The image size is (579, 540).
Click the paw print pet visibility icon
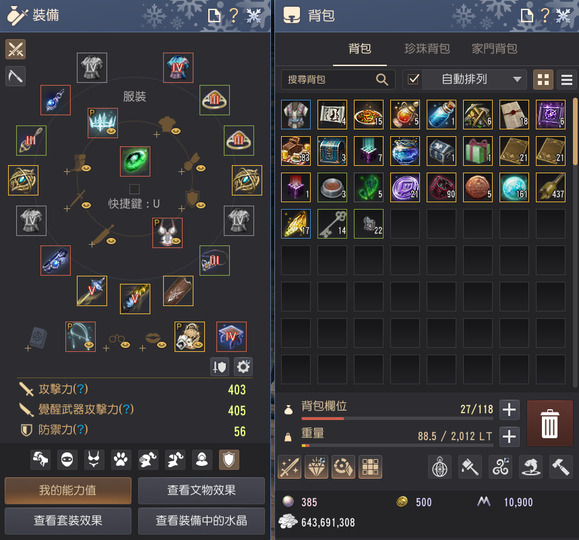pos(121,460)
